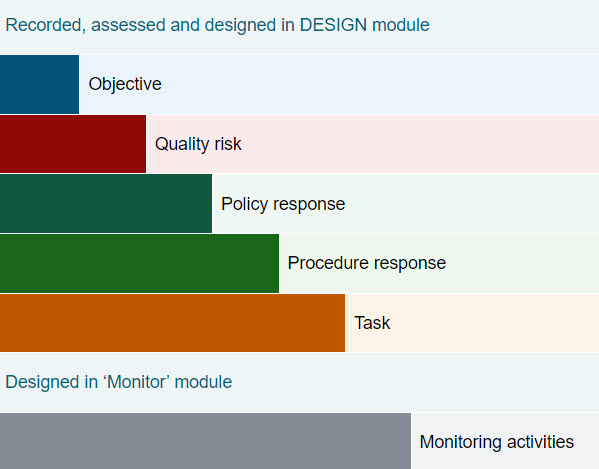
Task: Select the Policy response label
Action: 283,204
